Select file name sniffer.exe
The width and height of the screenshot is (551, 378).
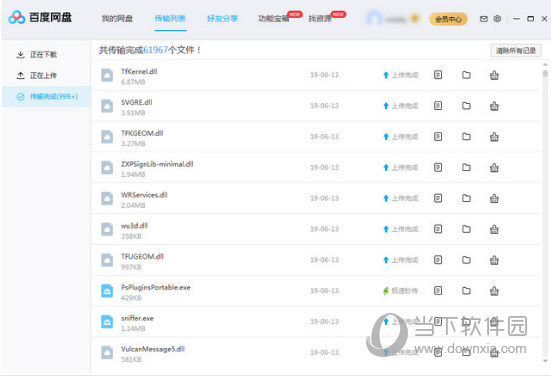coord(137,318)
